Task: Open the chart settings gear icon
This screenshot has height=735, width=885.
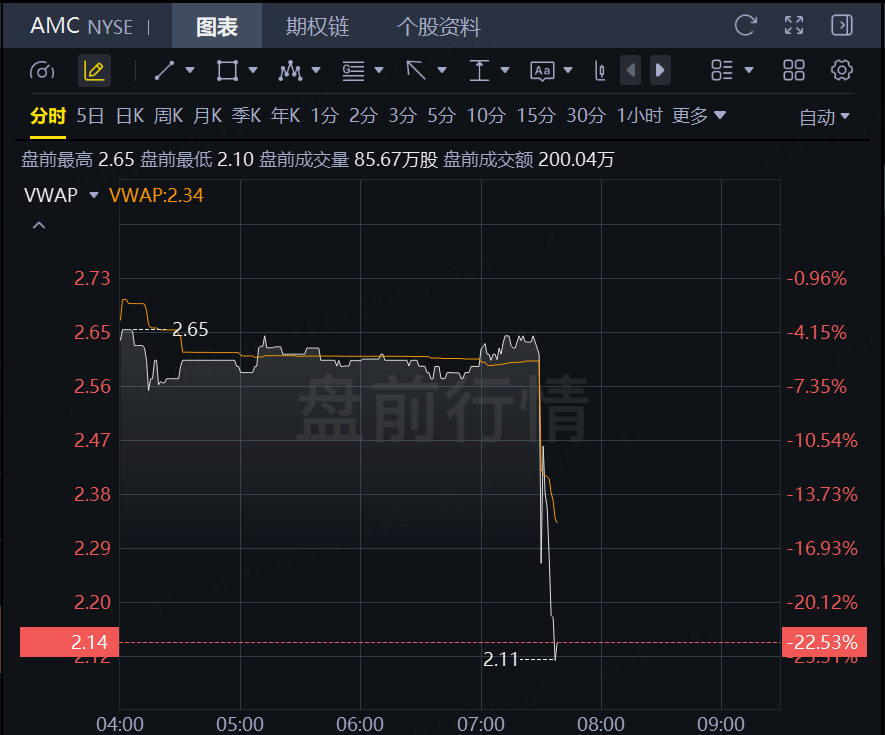Action: [842, 71]
